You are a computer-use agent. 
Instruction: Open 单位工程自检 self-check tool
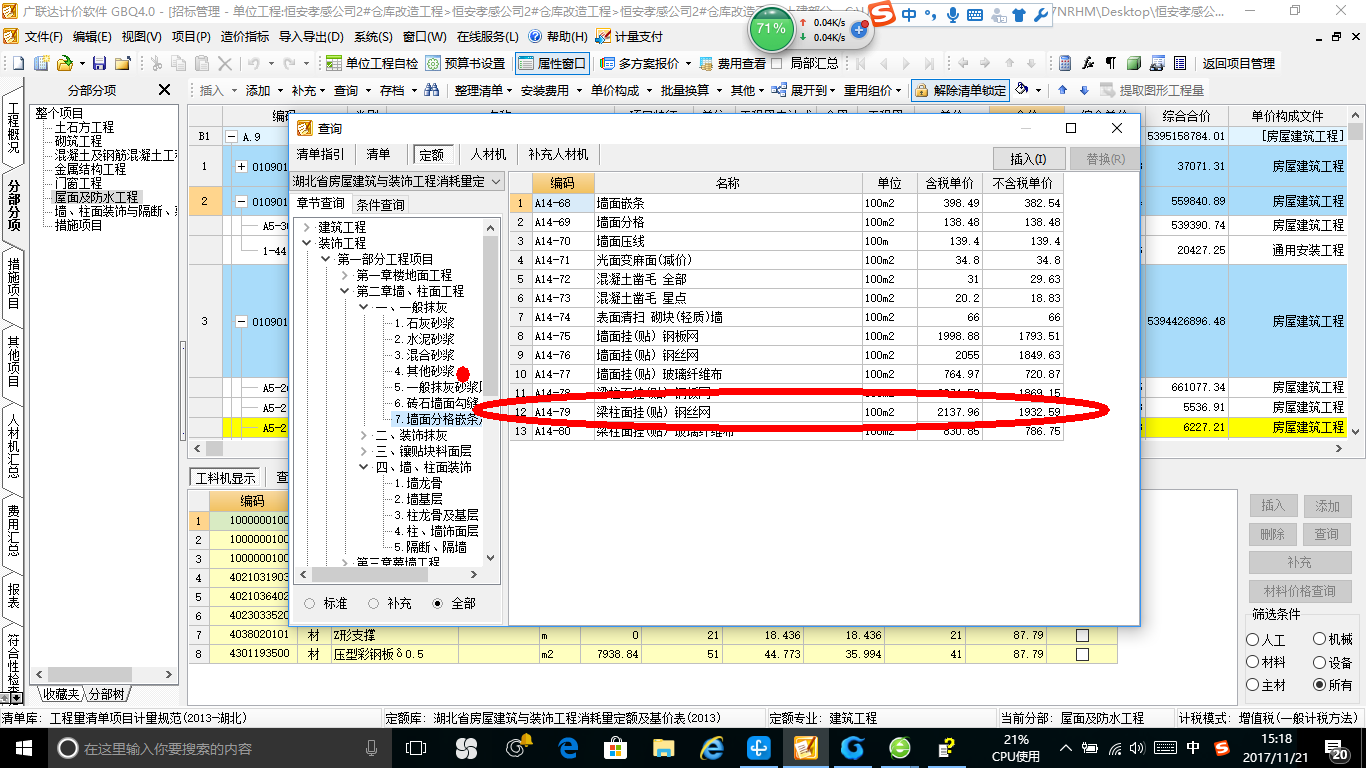(x=373, y=63)
